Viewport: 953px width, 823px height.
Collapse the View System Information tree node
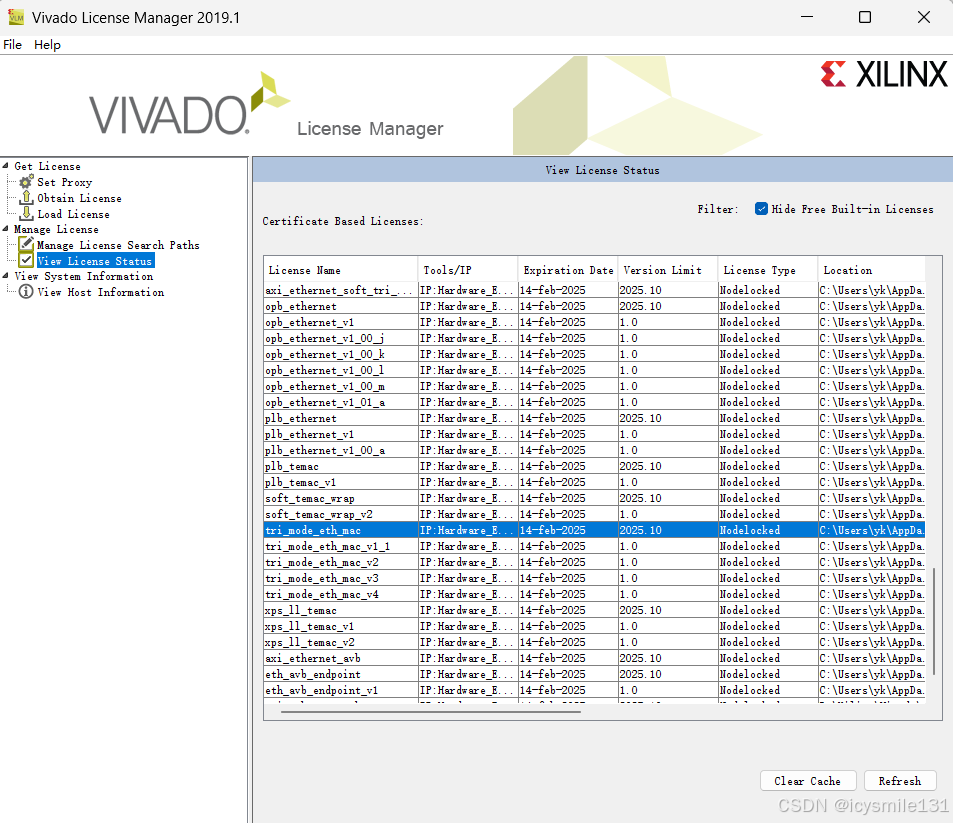click(5, 275)
